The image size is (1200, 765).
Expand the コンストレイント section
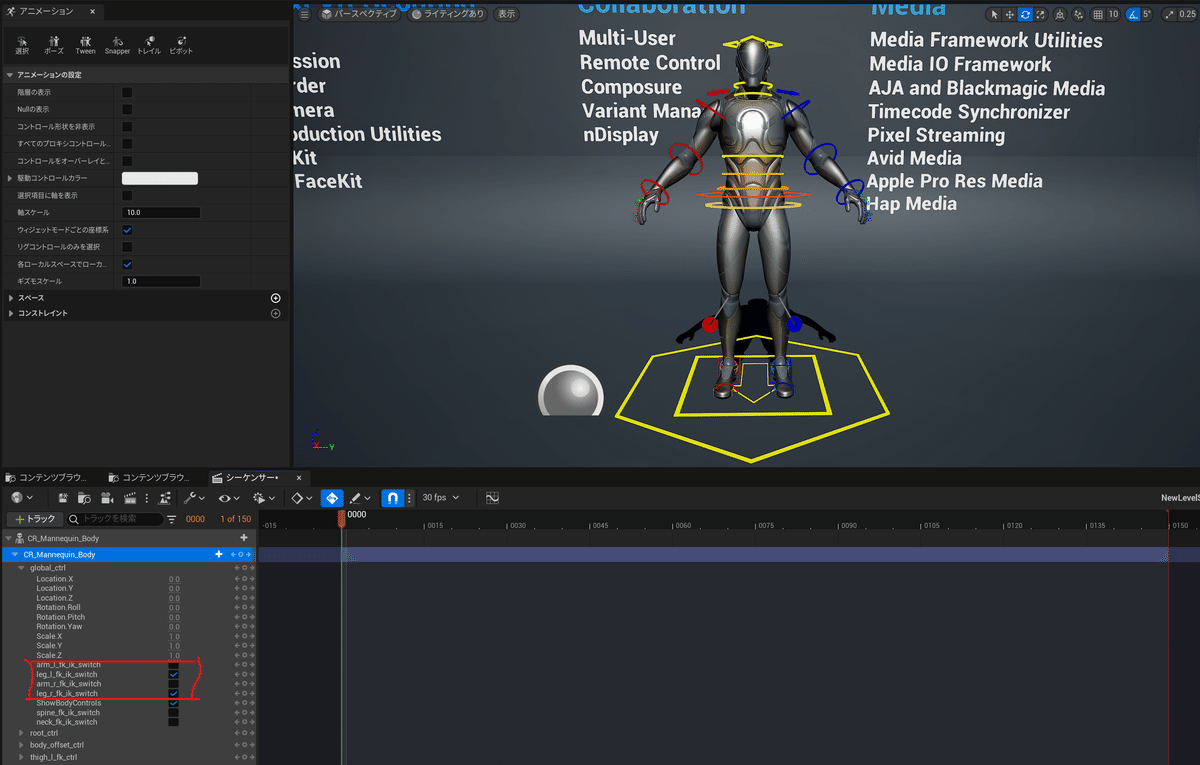pyautogui.click(x=10, y=314)
